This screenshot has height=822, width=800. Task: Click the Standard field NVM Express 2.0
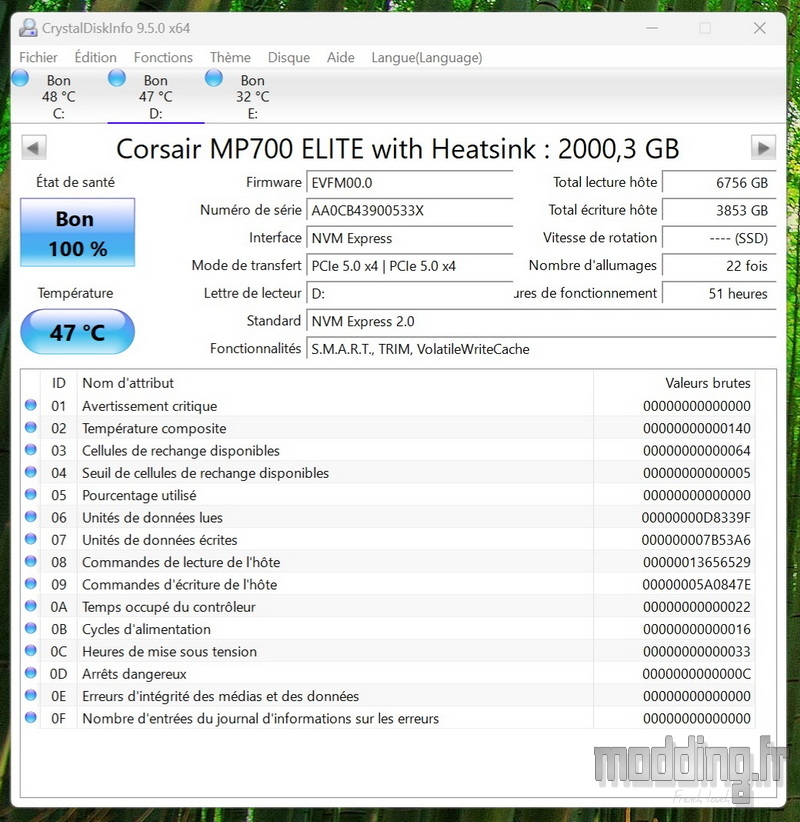coord(541,321)
